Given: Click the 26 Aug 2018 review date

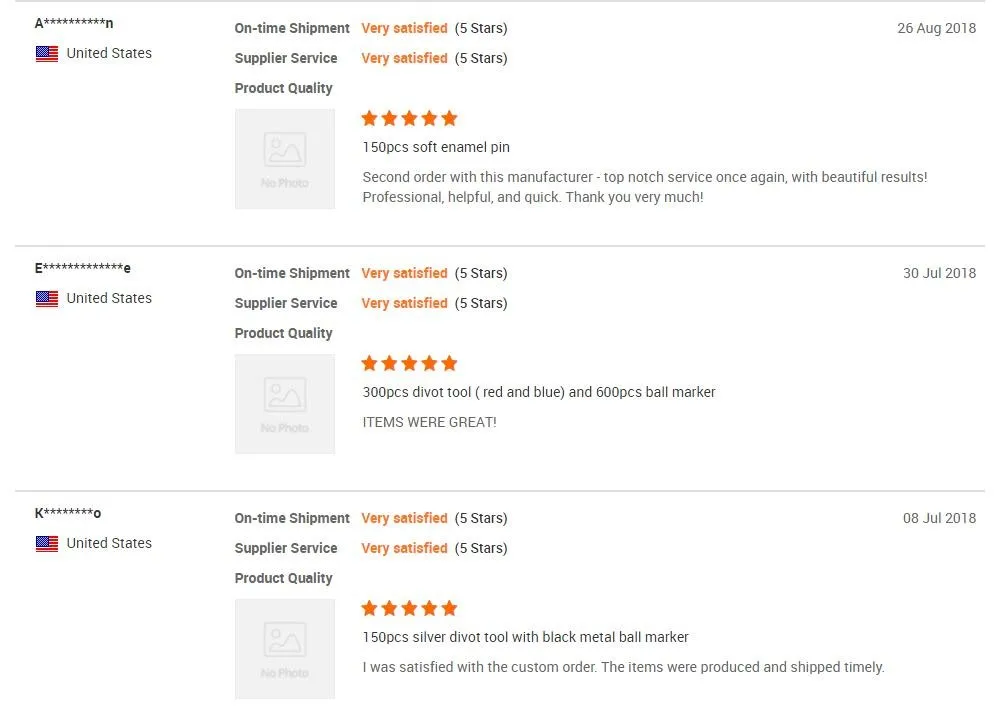Looking at the screenshot, I should pyautogui.click(x=936, y=28).
